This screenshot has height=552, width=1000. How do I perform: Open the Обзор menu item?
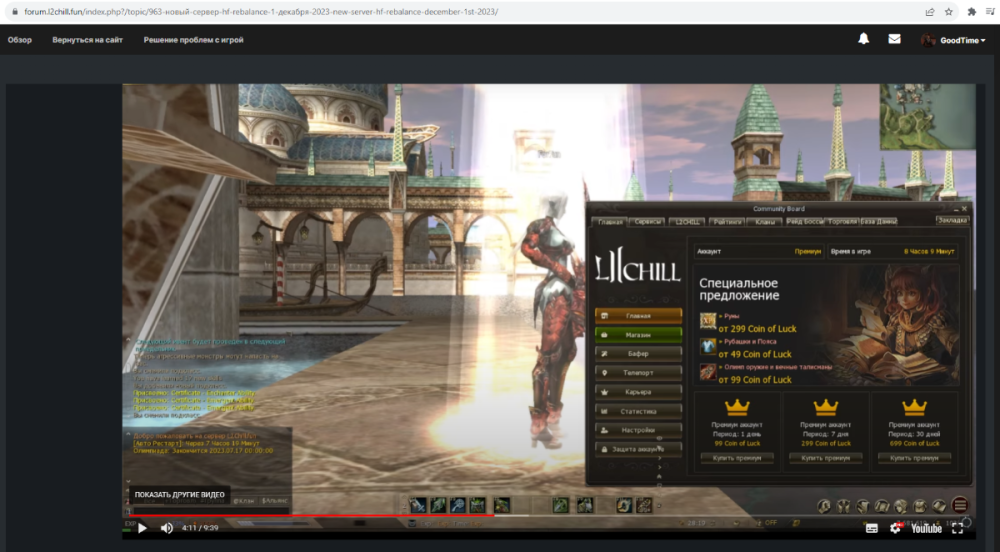(x=20, y=40)
